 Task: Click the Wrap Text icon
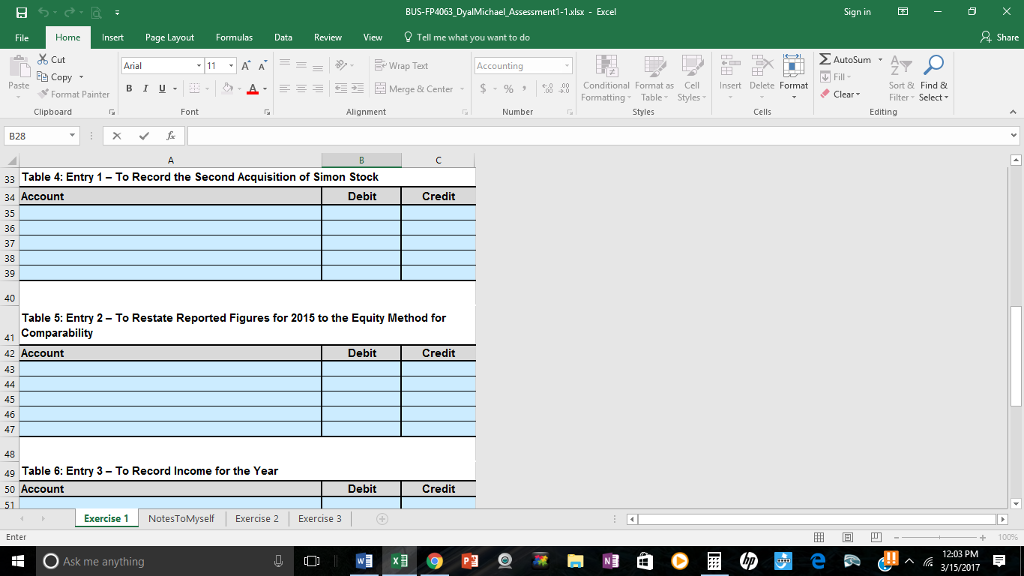[x=381, y=64]
